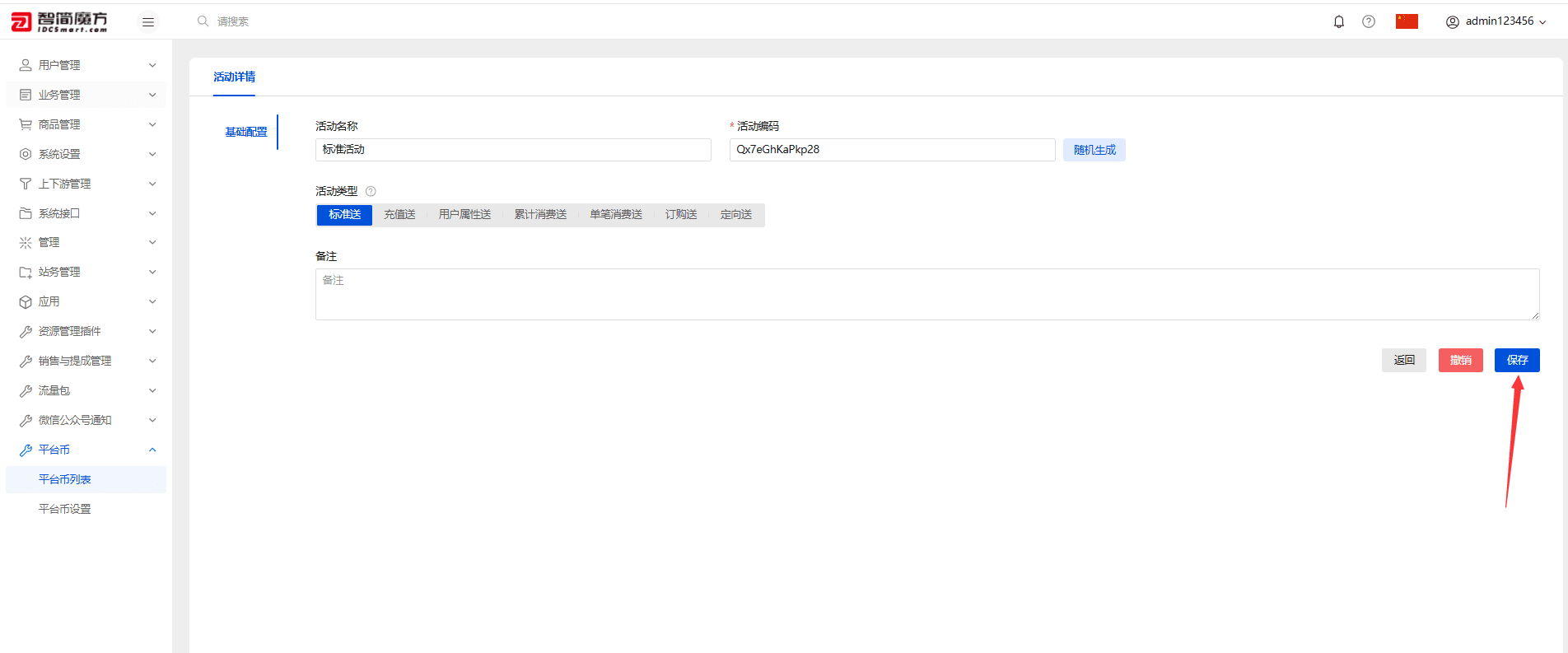1568x653 pixels.
Task: Open help question mark icon in header
Action: (1369, 21)
